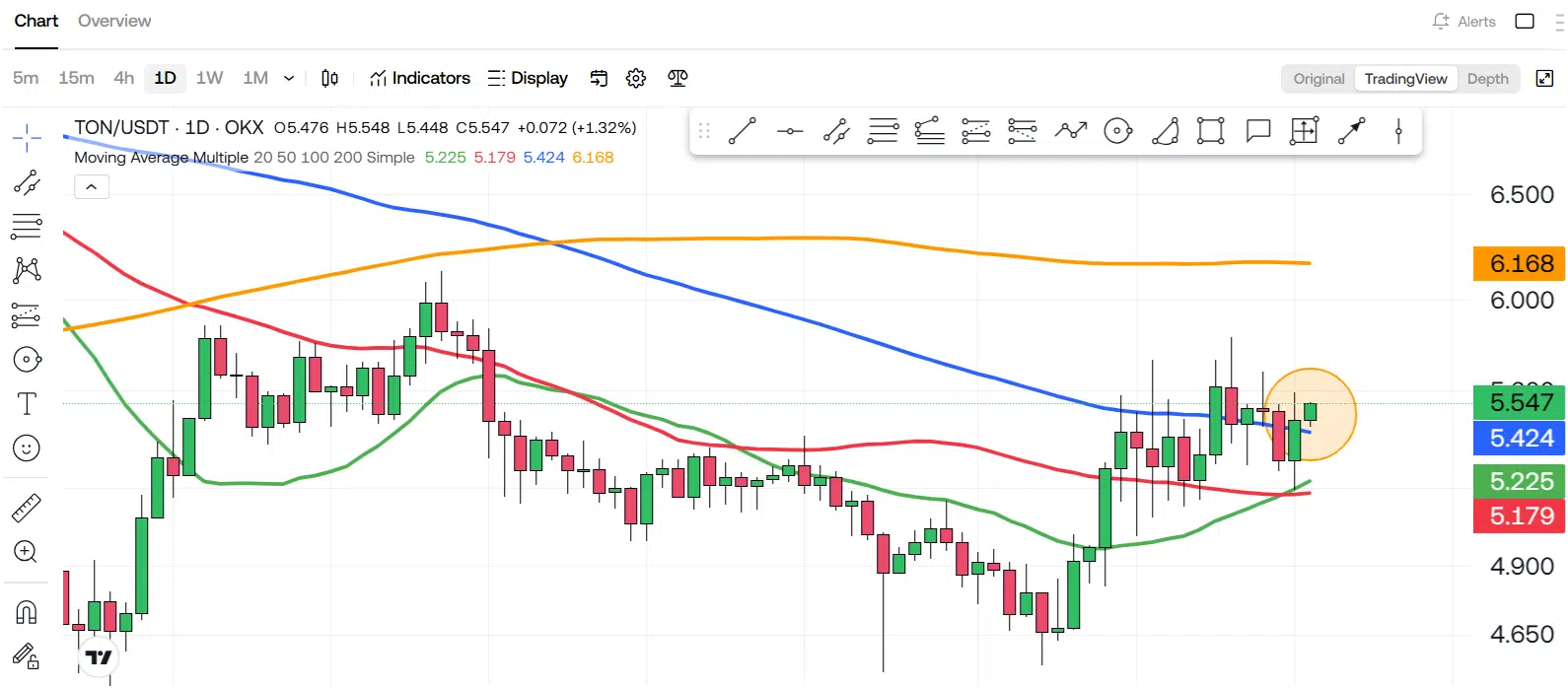Click the TradingView logo

click(99, 656)
